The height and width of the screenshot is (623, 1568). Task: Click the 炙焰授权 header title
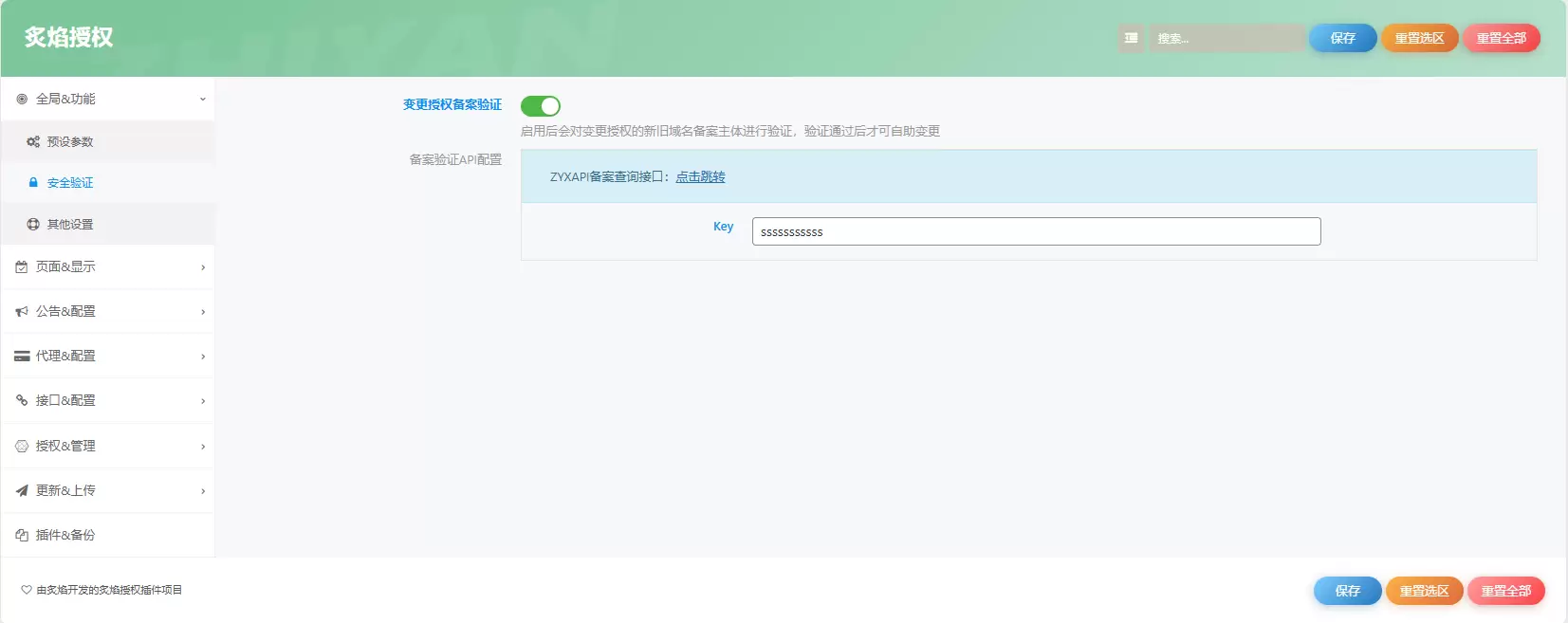click(69, 37)
